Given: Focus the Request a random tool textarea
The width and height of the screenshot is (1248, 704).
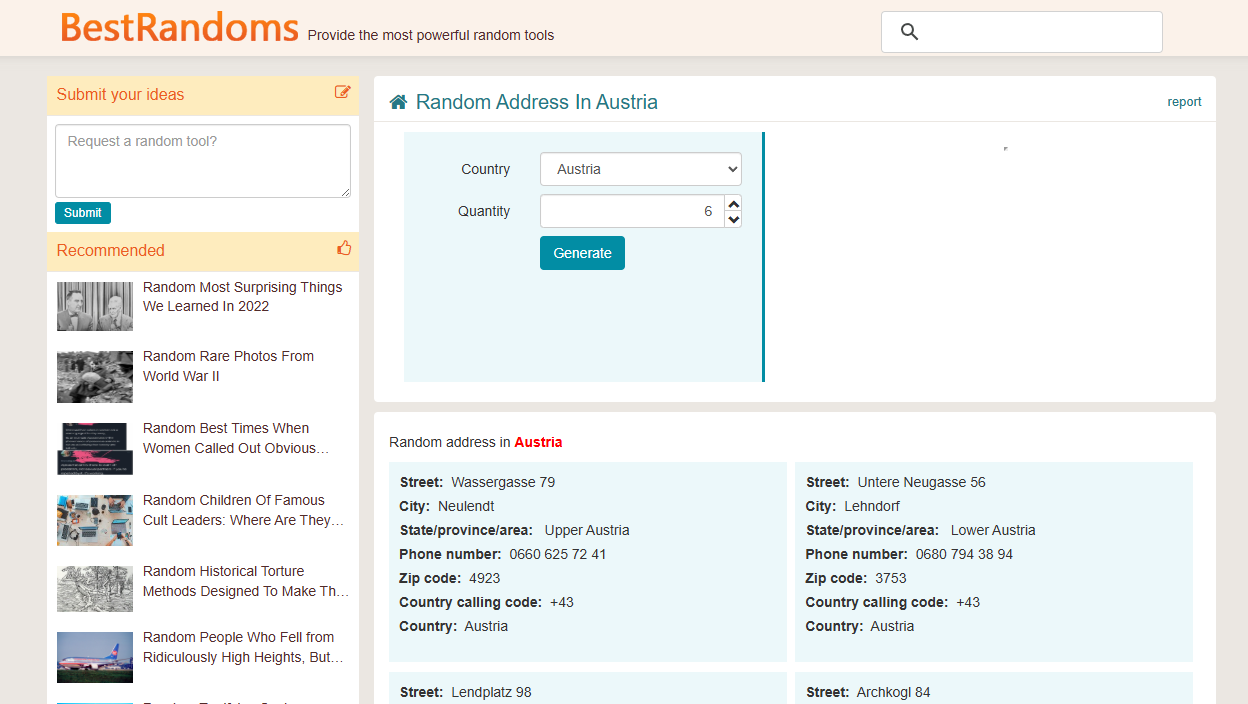Looking at the screenshot, I should pyautogui.click(x=202, y=160).
